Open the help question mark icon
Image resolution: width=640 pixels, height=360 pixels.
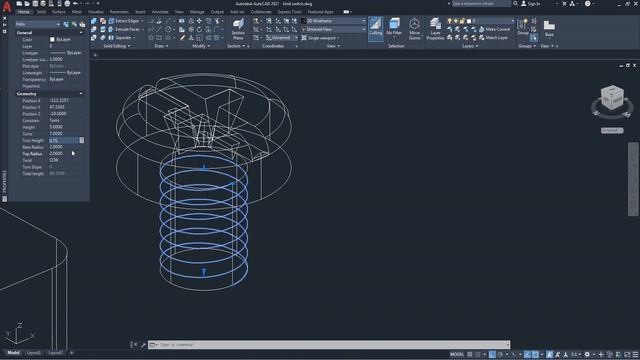pyautogui.click(x=587, y=4)
